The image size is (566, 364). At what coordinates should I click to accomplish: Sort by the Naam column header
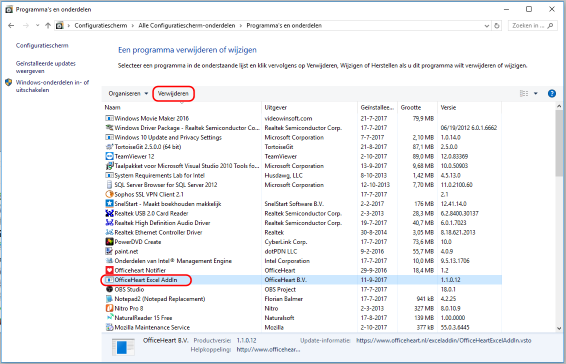click(182, 108)
